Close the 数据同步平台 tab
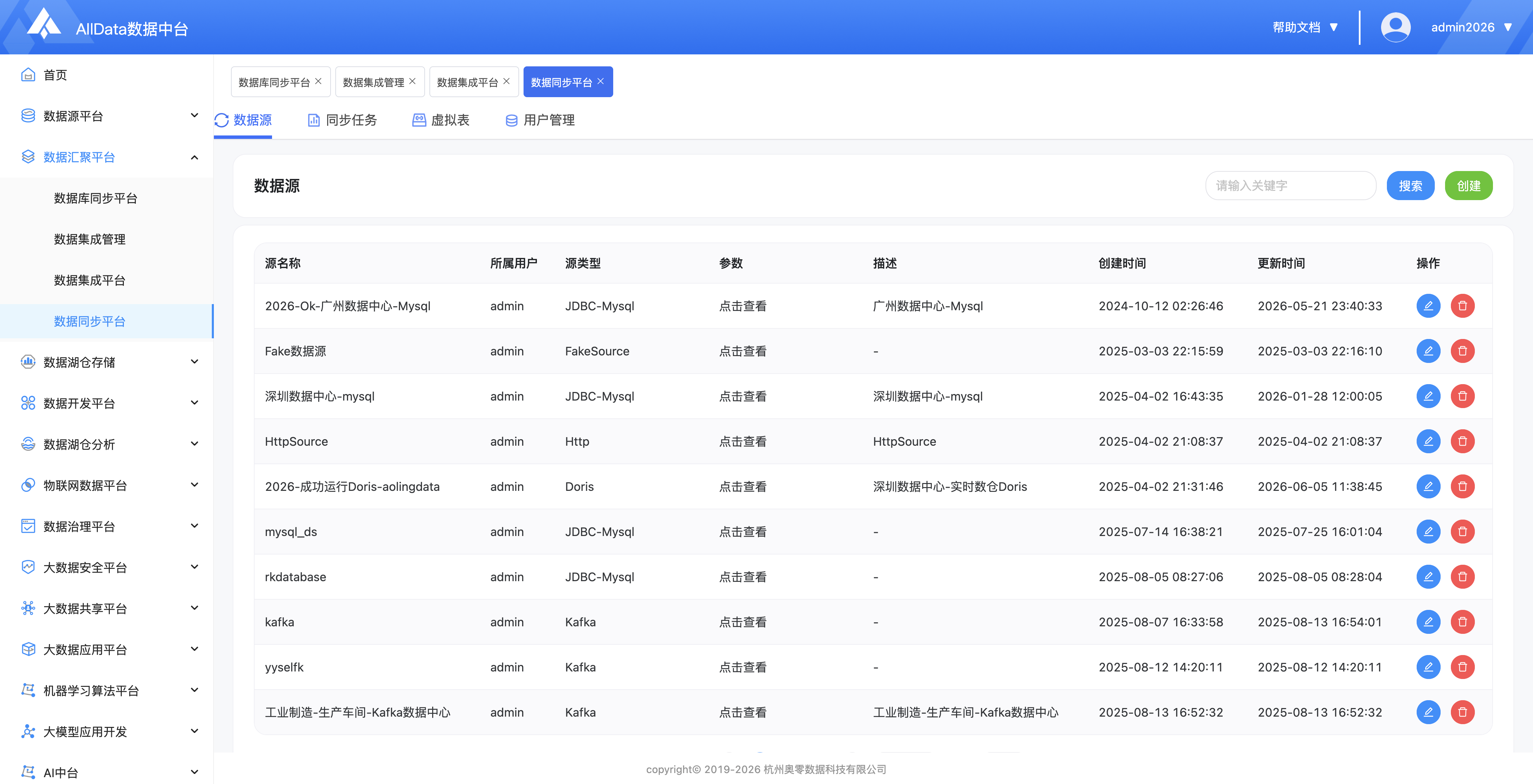This screenshot has width=1533, height=784. coord(601,81)
